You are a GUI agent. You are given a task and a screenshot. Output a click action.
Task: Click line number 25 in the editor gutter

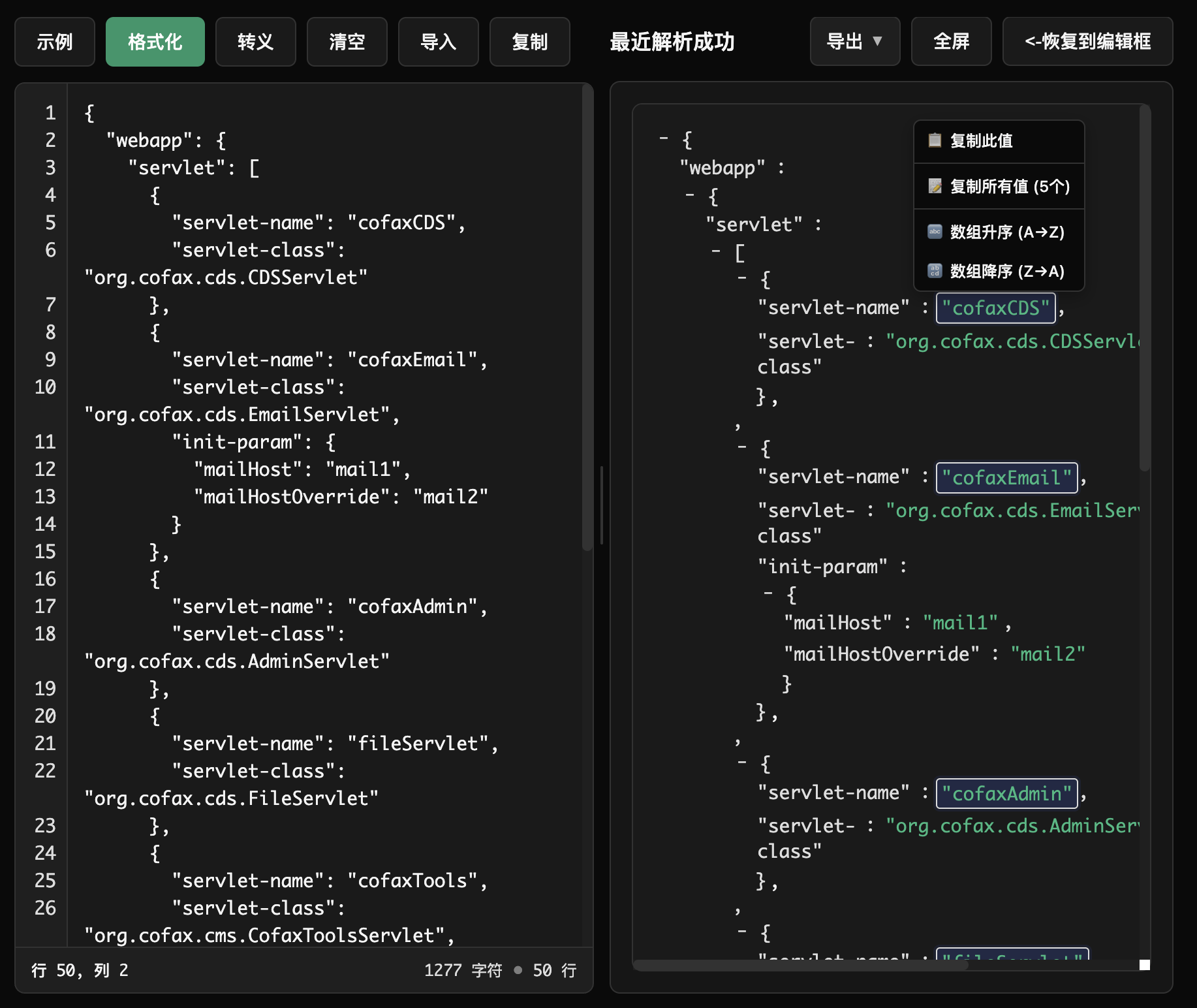pyautogui.click(x=45, y=881)
